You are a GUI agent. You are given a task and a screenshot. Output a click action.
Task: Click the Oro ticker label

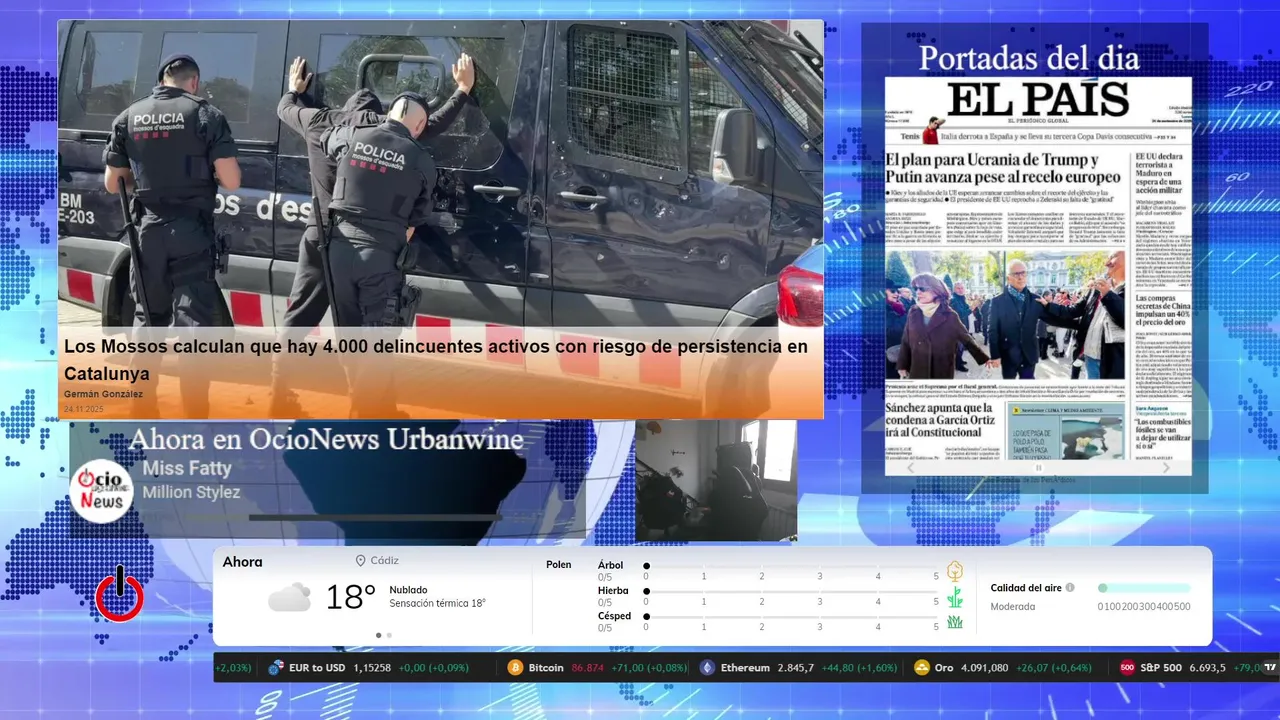pos(944,667)
